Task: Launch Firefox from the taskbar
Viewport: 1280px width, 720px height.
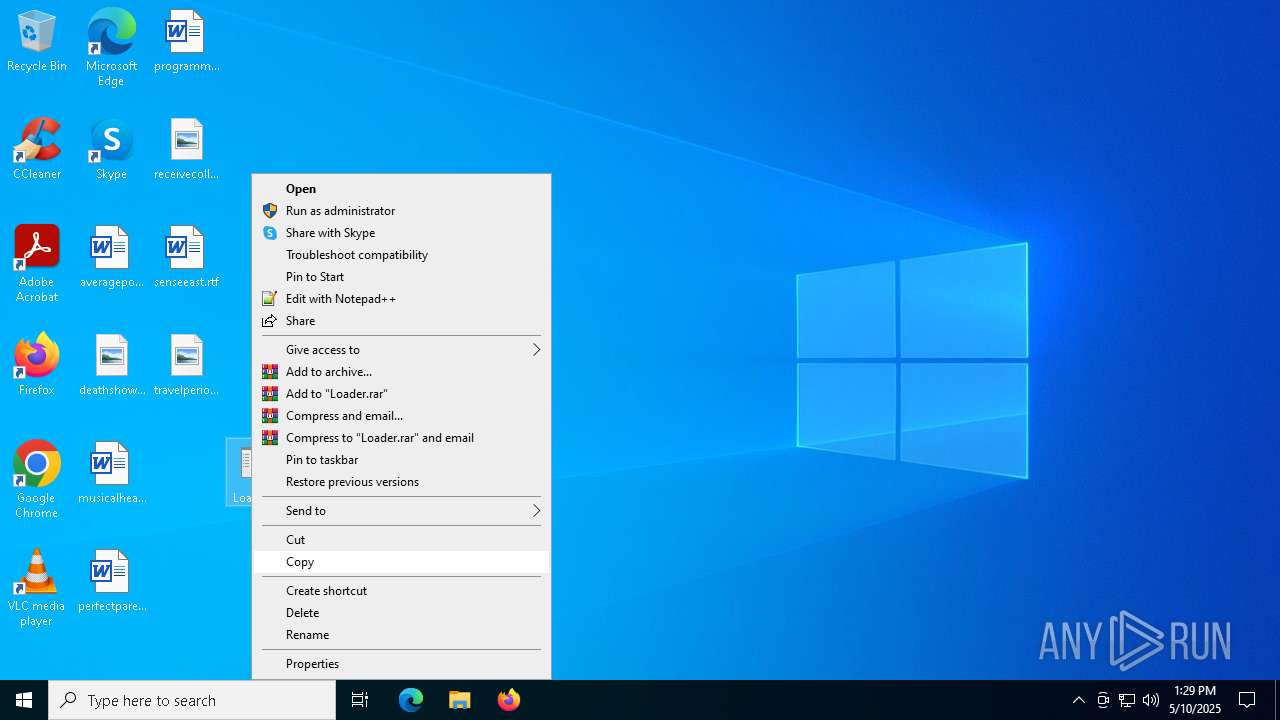Action: [509, 700]
